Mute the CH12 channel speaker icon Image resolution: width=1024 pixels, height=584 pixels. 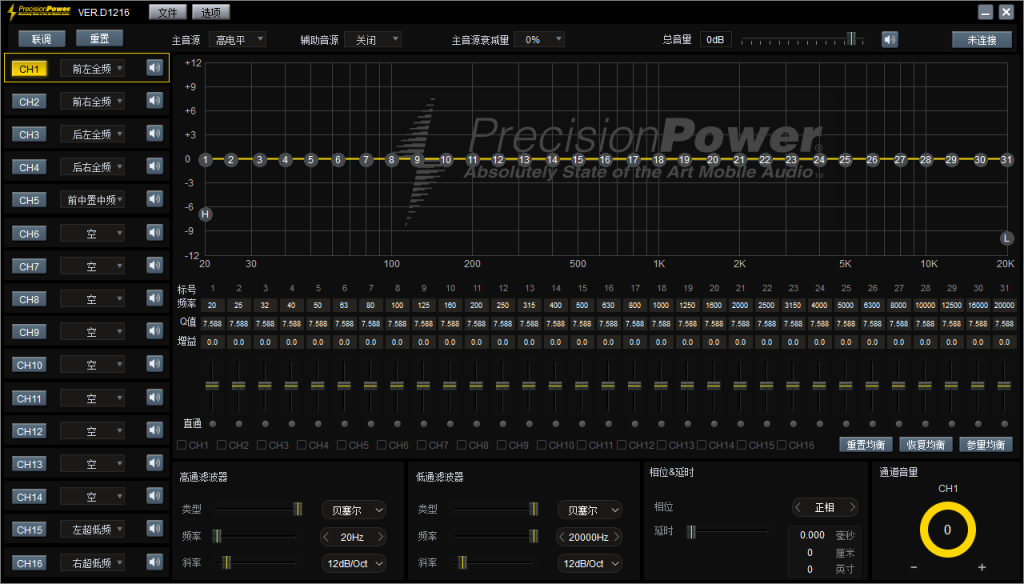pyautogui.click(x=154, y=430)
